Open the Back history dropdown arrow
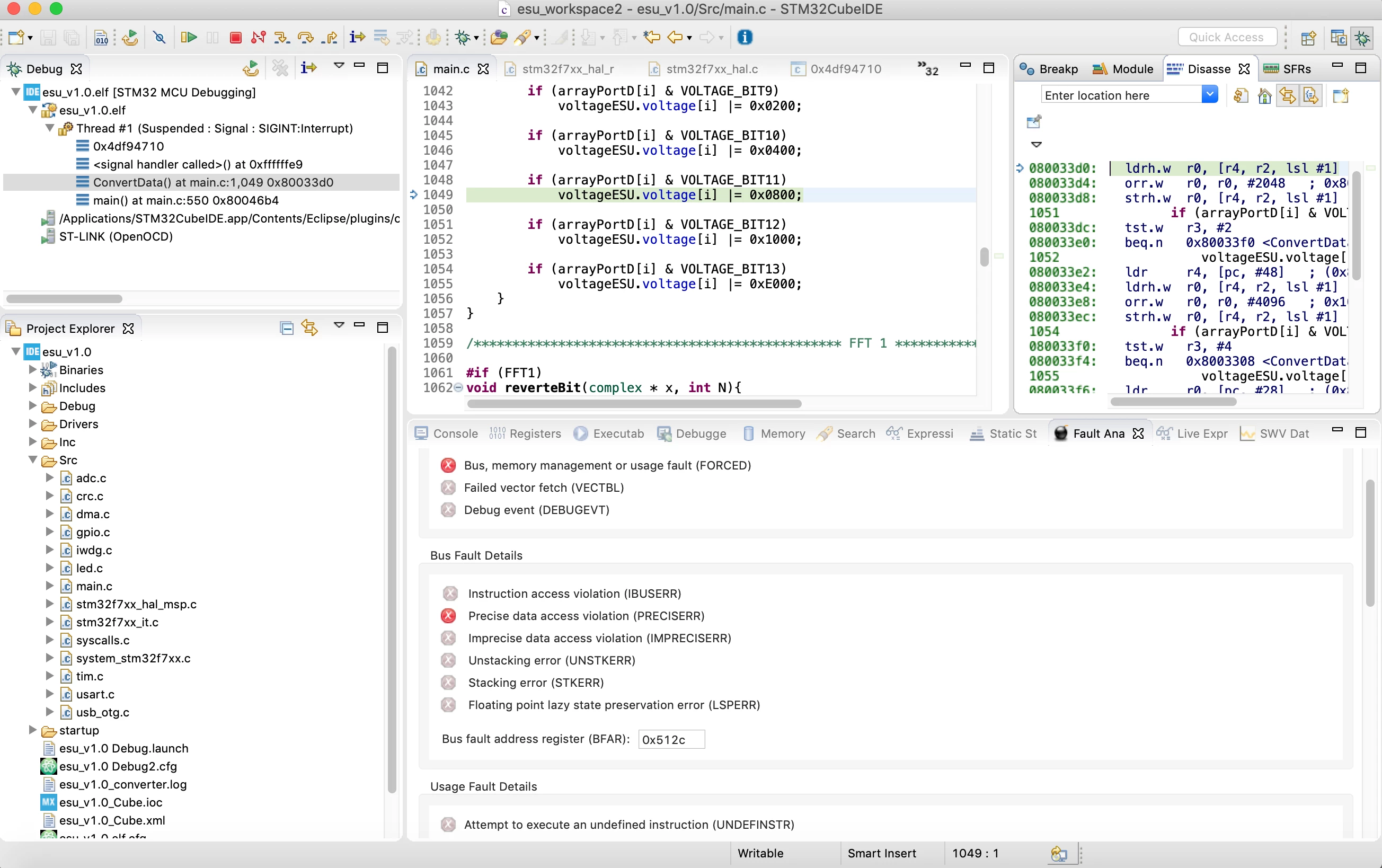This screenshot has width=1382, height=868. 689,39
